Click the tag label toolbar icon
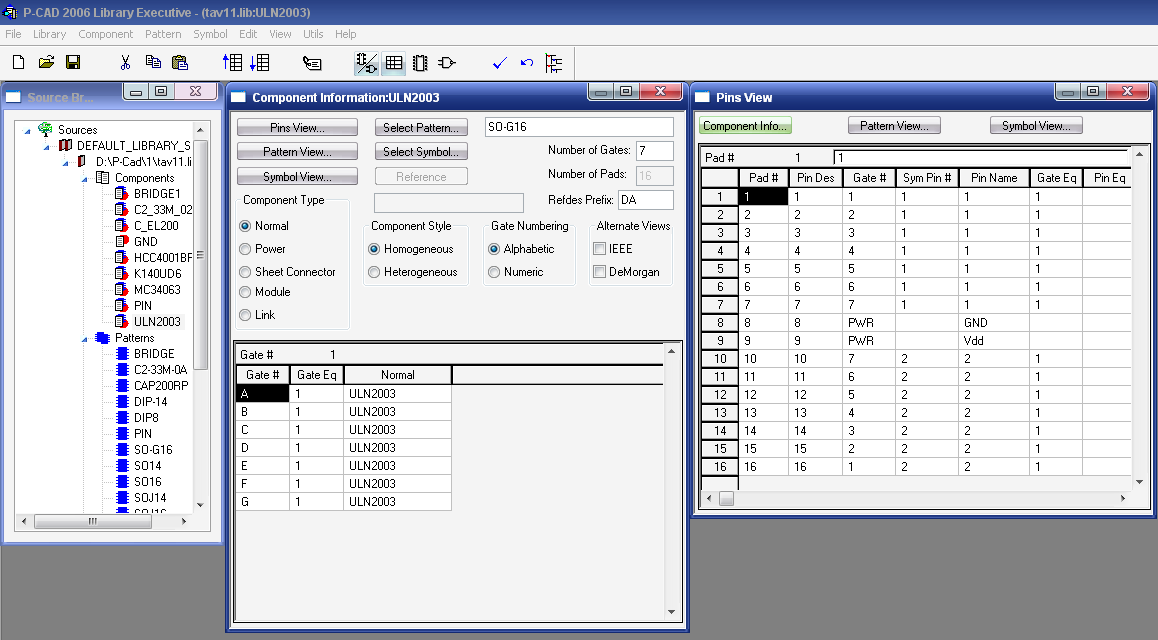The height and width of the screenshot is (640, 1158). coord(312,63)
